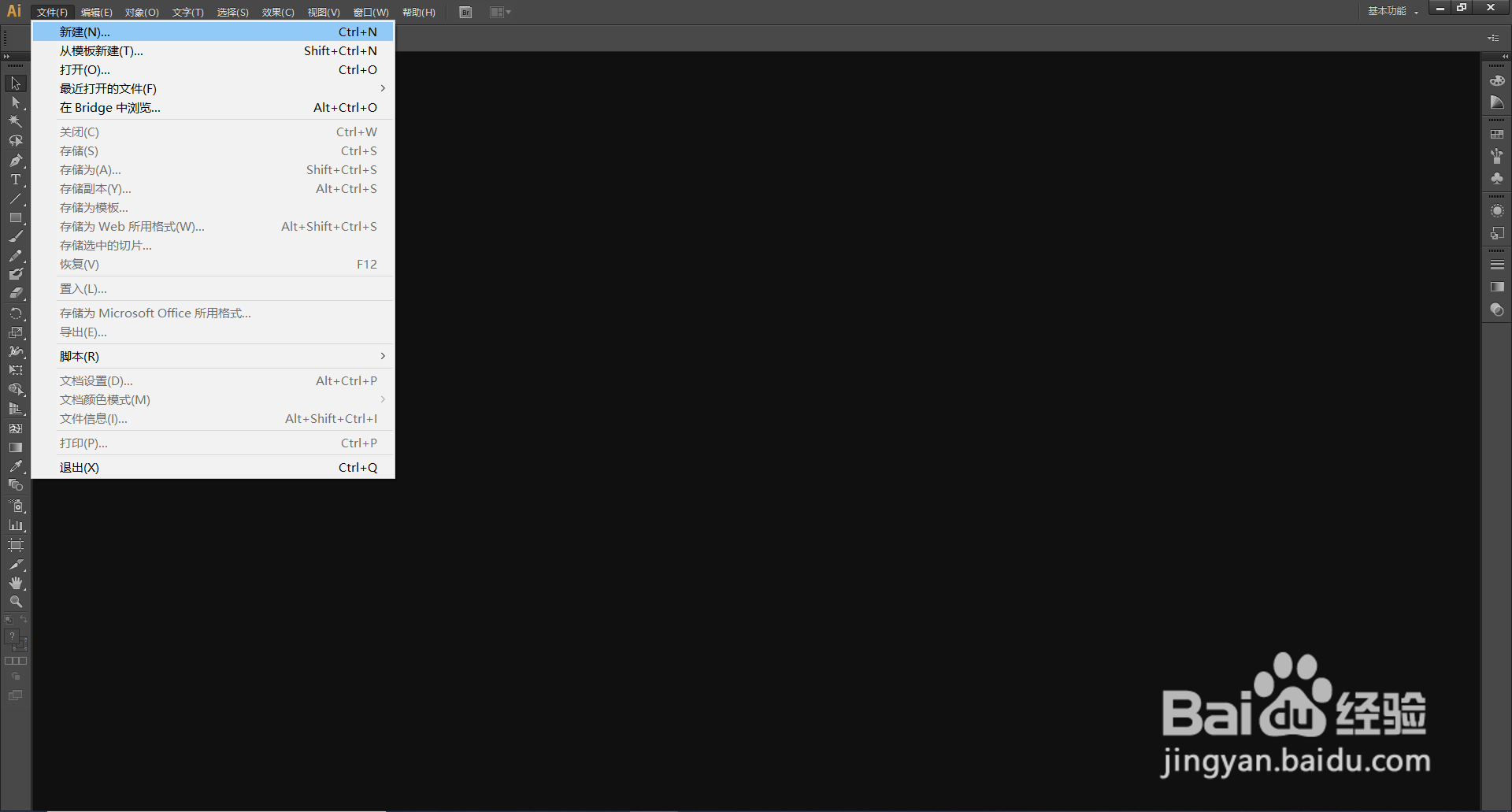Open the 编辑(E) menu

point(97,13)
